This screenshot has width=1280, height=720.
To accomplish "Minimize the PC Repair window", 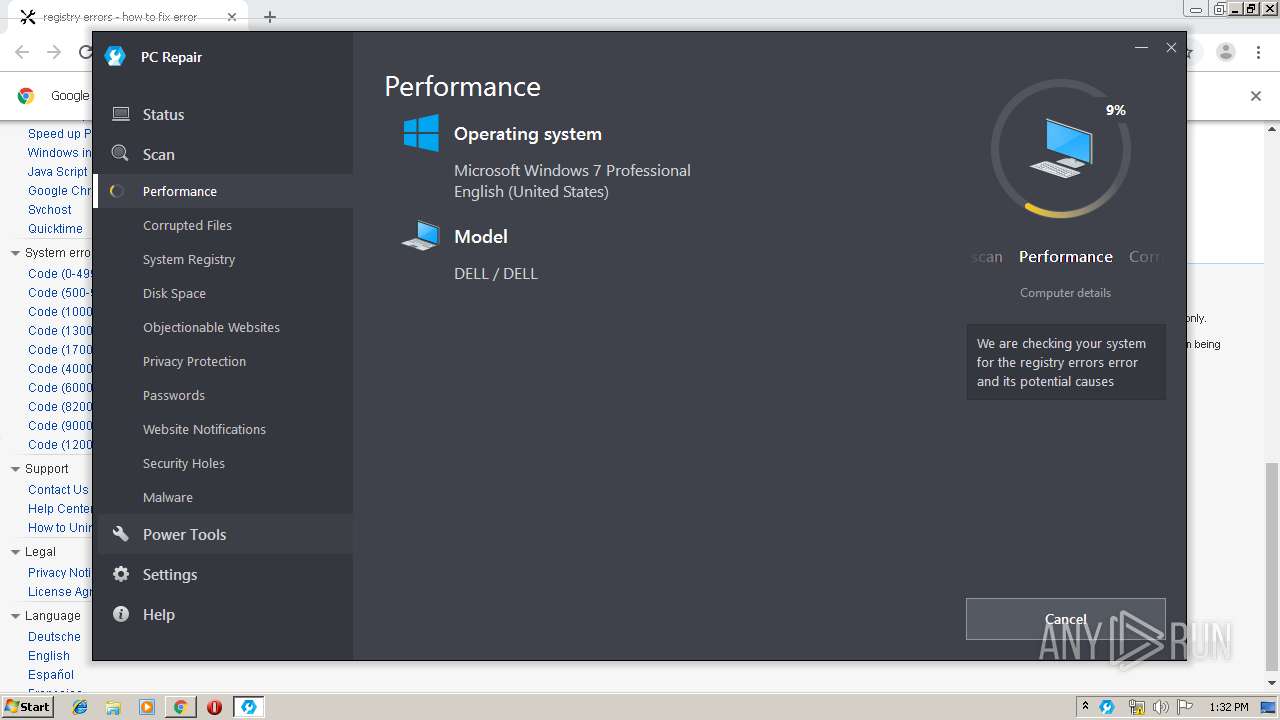I will pyautogui.click(x=1141, y=47).
